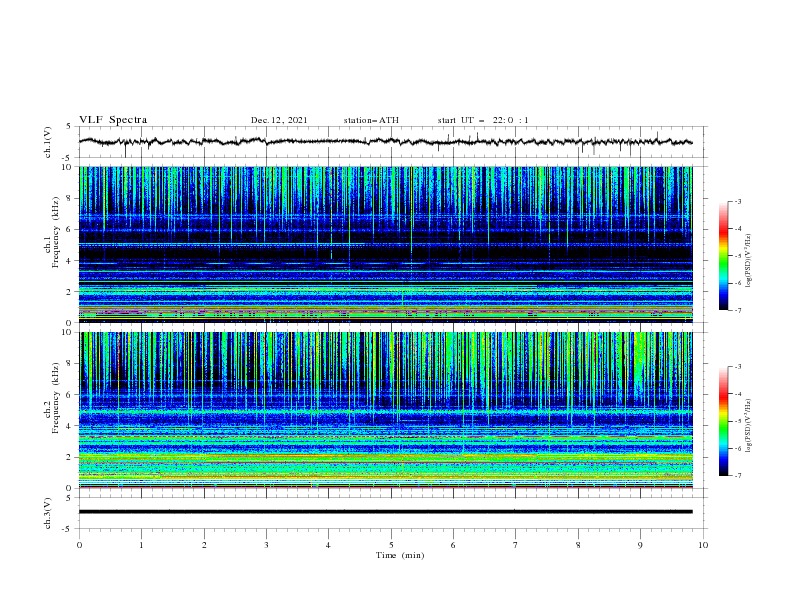Click time axis tick label "5"

[x=391, y=545]
